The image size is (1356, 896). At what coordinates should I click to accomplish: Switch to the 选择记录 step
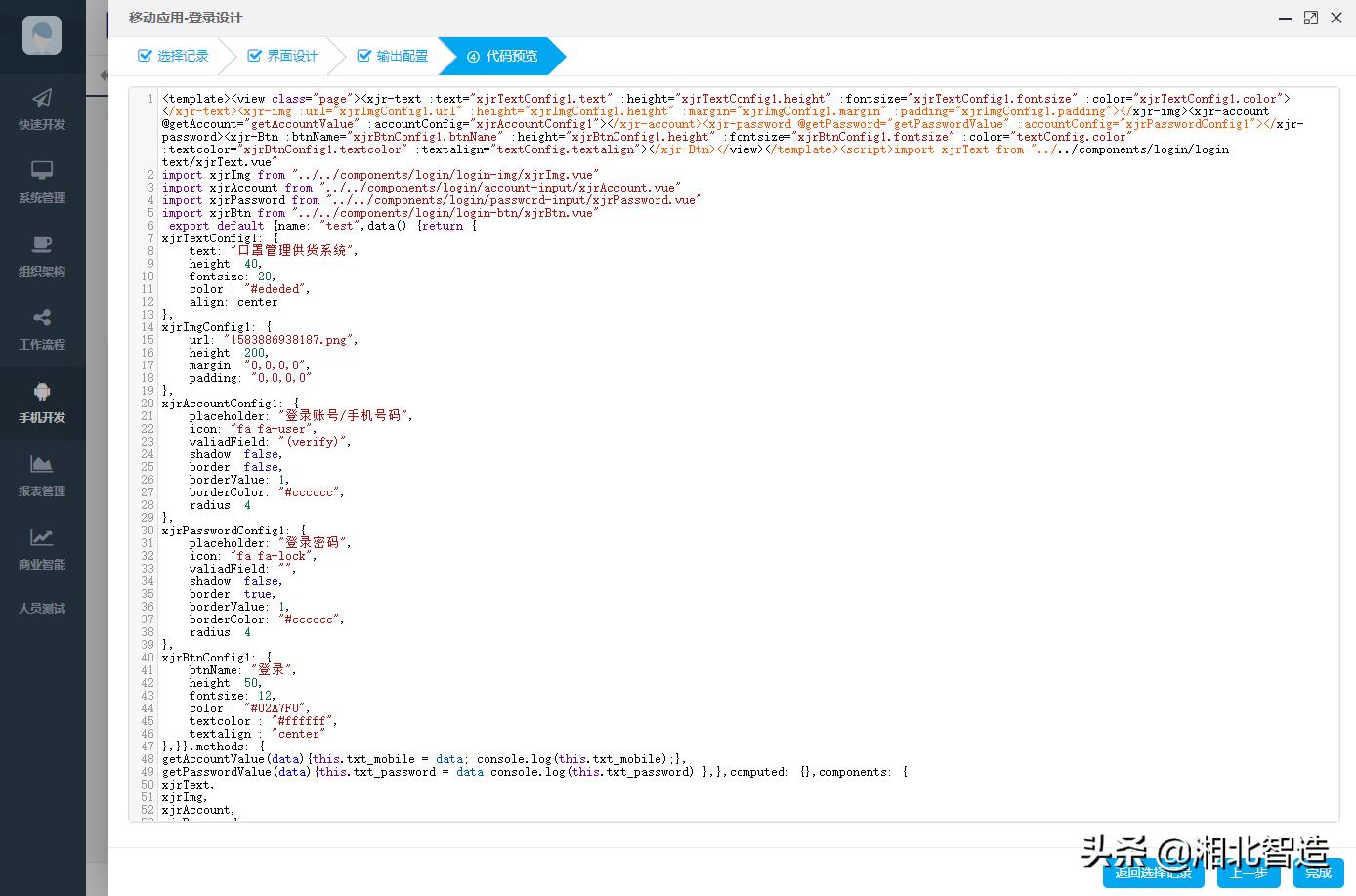(x=182, y=56)
